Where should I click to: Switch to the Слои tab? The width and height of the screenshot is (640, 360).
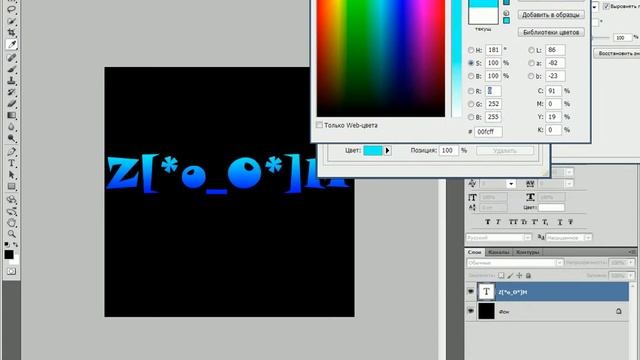tap(475, 252)
